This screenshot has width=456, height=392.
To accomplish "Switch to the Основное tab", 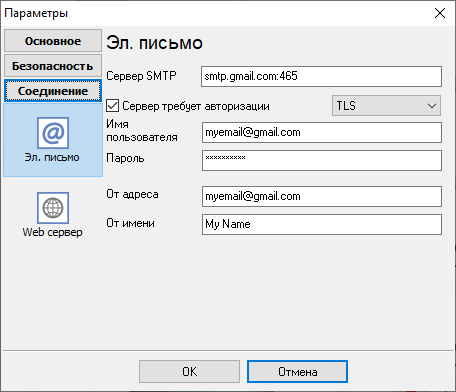I will coord(53,41).
